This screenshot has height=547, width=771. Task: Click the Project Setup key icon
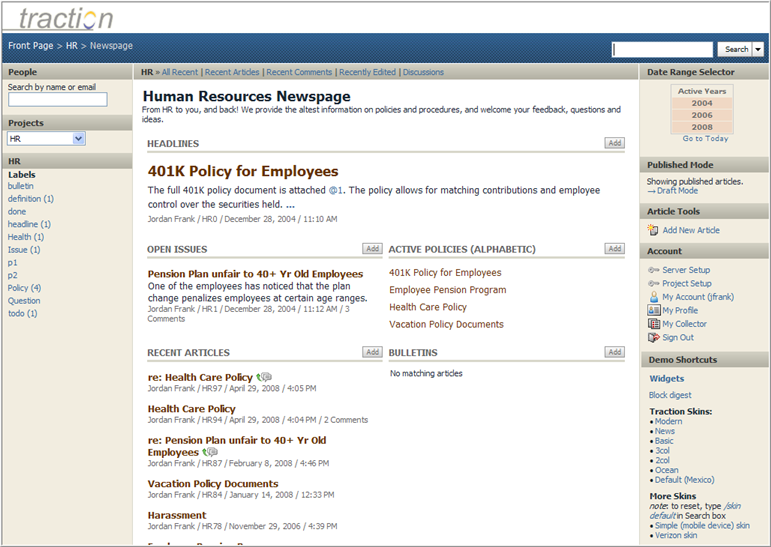[x=653, y=284]
